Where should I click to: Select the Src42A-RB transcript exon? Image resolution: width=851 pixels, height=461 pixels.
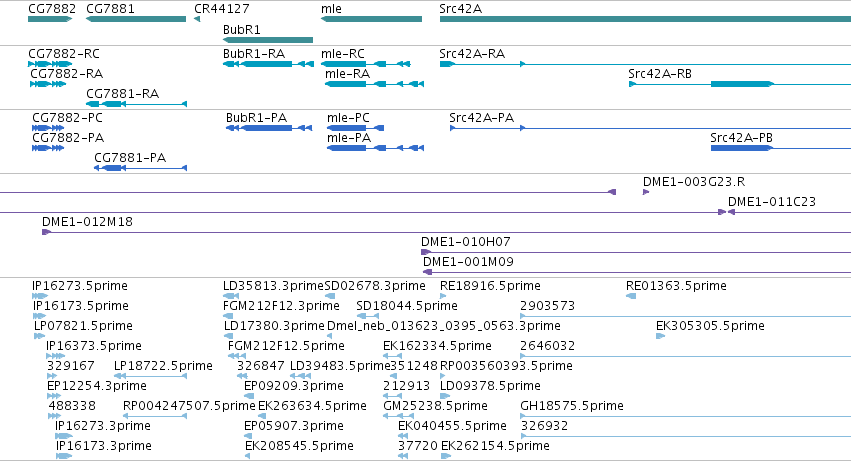pyautogui.click(x=741, y=84)
